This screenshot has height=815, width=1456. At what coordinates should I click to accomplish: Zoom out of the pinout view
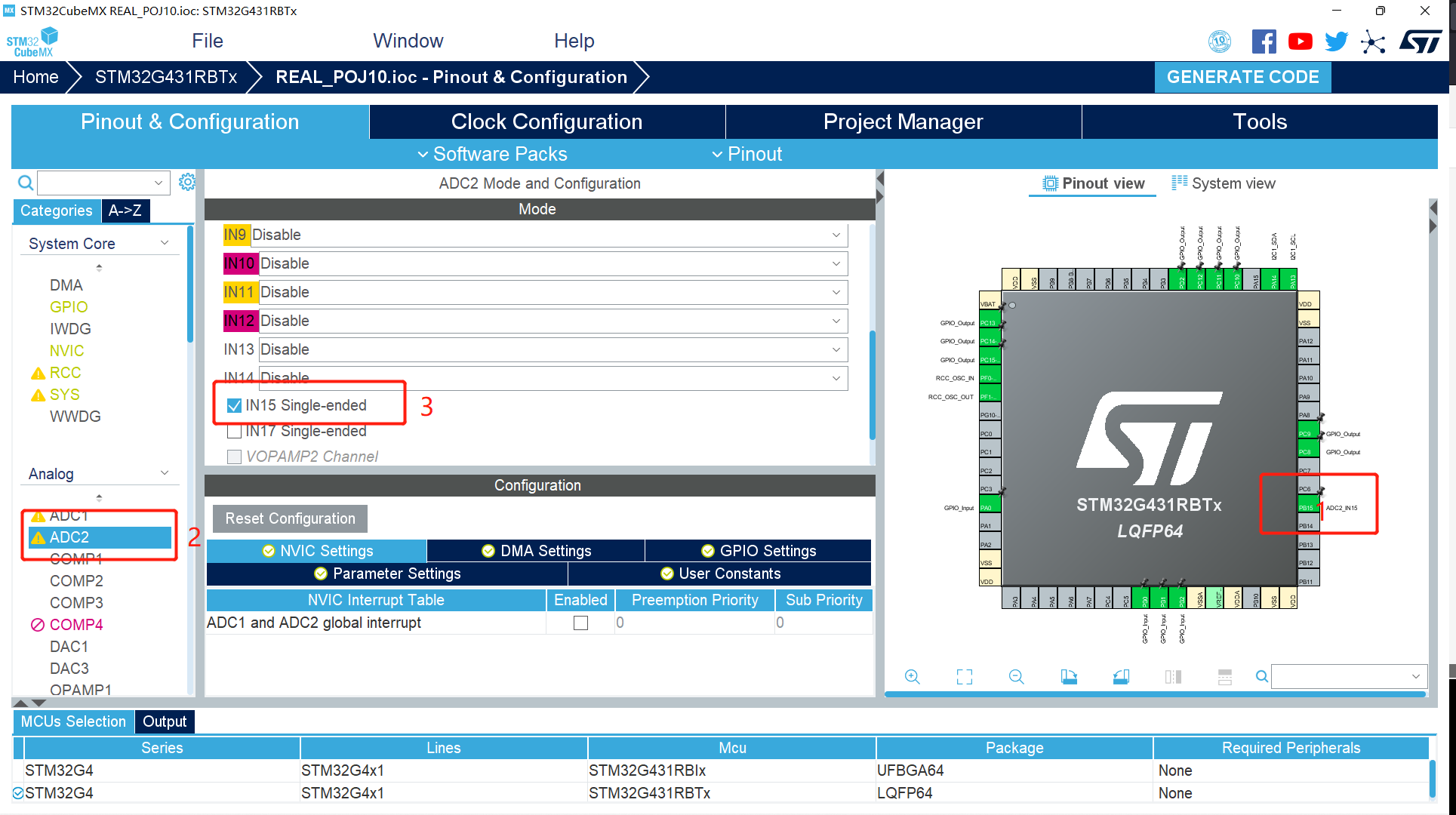click(x=1016, y=677)
